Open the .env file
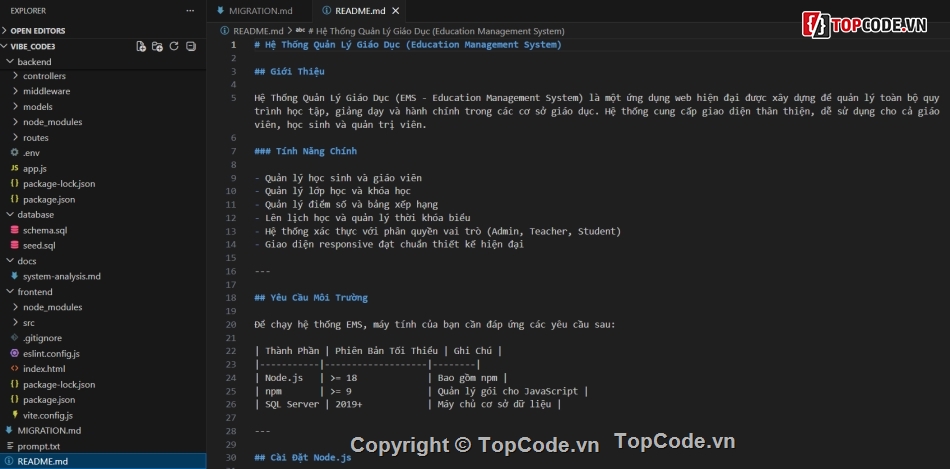This screenshot has width=950, height=469. (31, 153)
